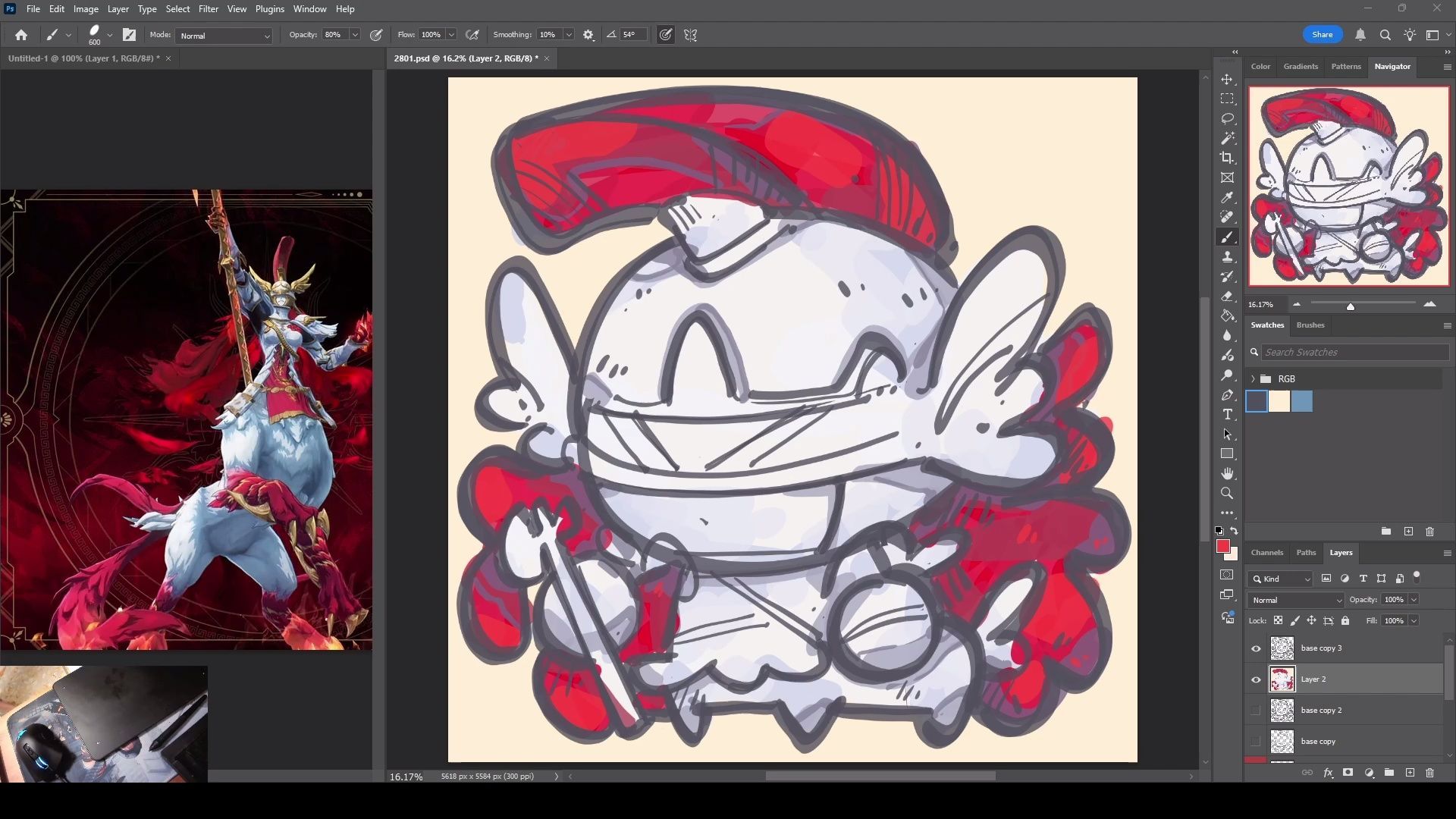The width and height of the screenshot is (1456, 819).
Task: Toggle pressure for opacity button
Action: pos(376,35)
